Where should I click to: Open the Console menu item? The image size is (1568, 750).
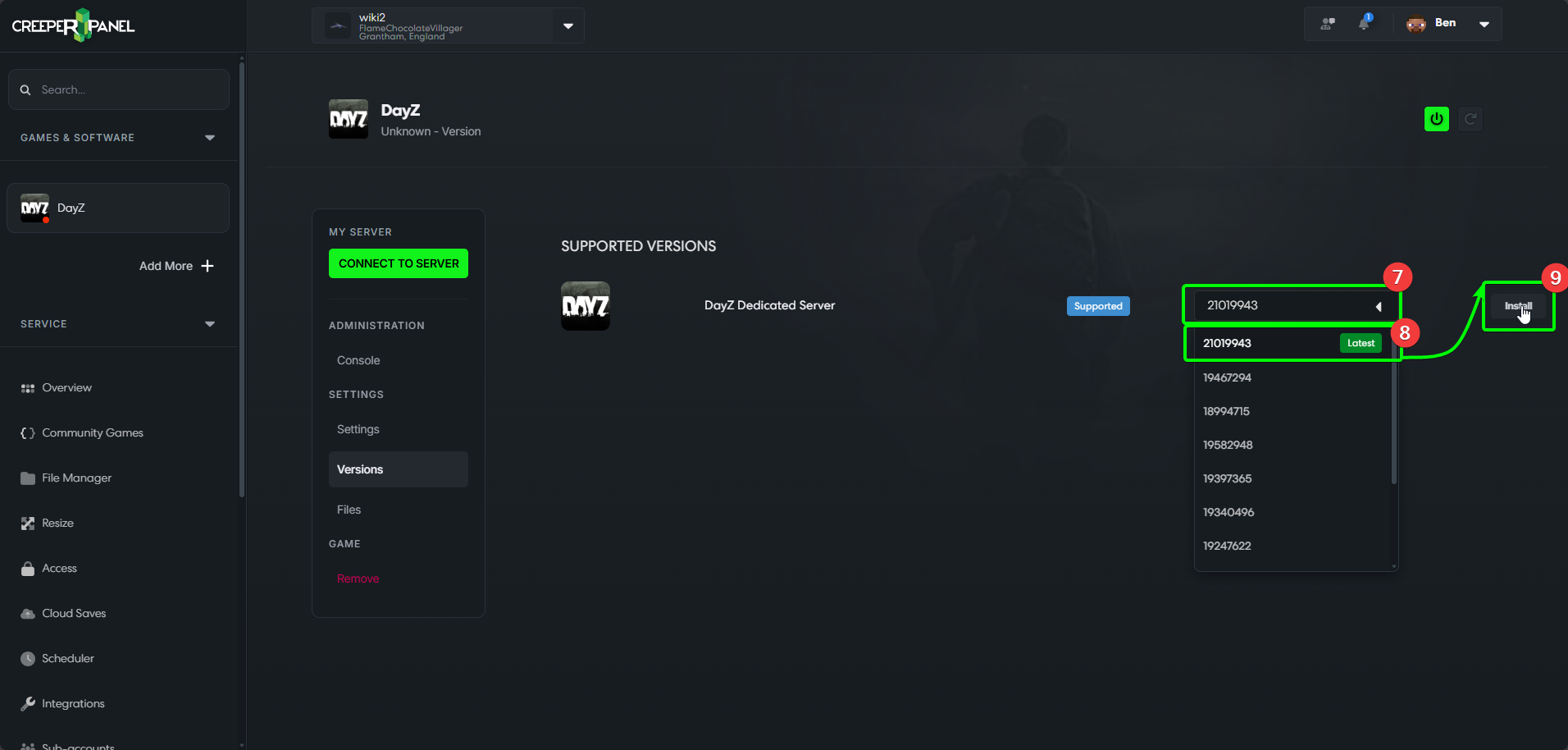pos(358,360)
